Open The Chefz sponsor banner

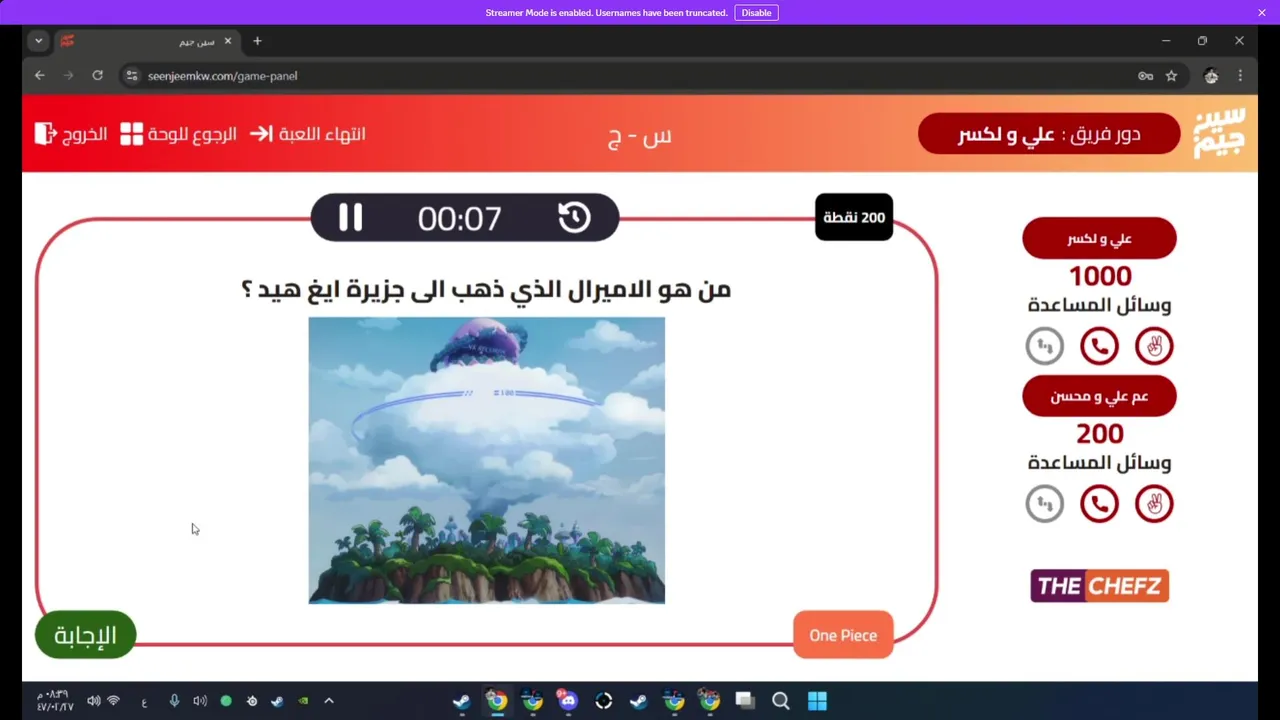click(1099, 586)
